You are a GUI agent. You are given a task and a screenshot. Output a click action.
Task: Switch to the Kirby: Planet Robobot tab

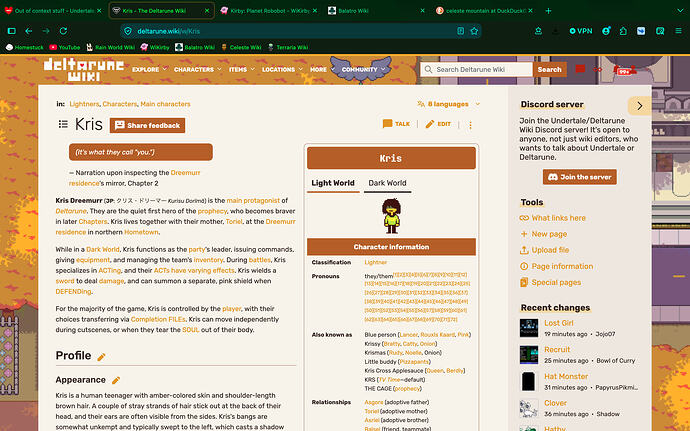point(269,11)
